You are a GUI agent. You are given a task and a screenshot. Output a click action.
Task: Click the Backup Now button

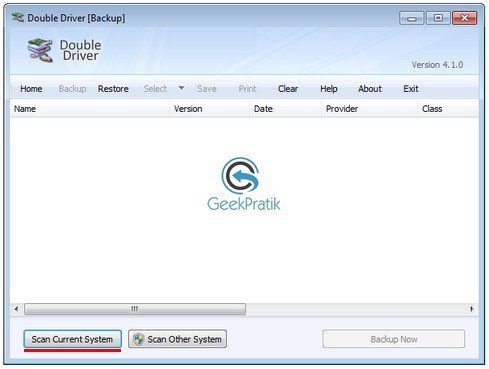point(394,339)
